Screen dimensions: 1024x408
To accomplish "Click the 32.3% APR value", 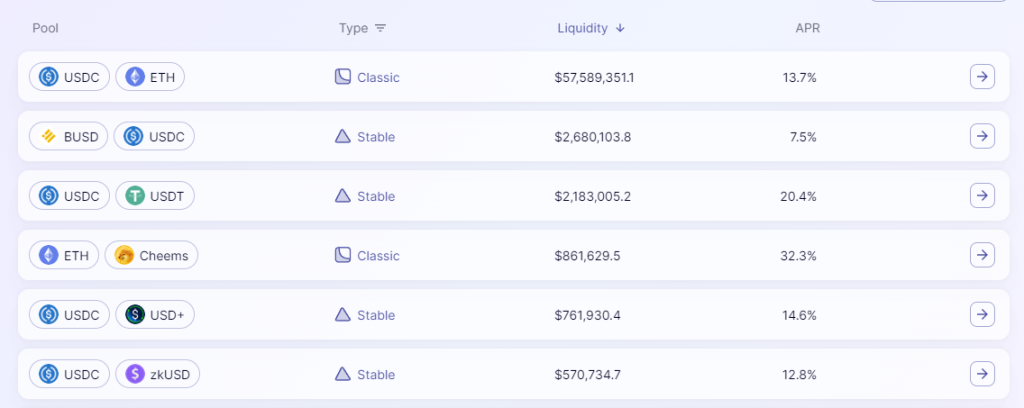I will [799, 256].
